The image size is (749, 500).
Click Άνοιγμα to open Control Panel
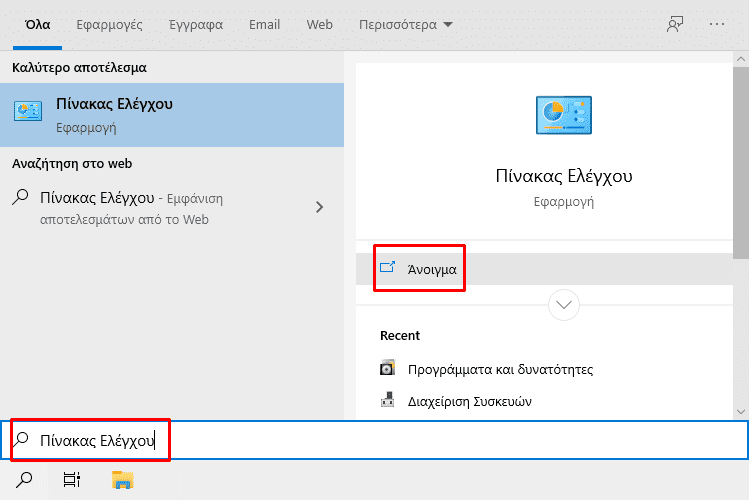[x=545, y=269]
